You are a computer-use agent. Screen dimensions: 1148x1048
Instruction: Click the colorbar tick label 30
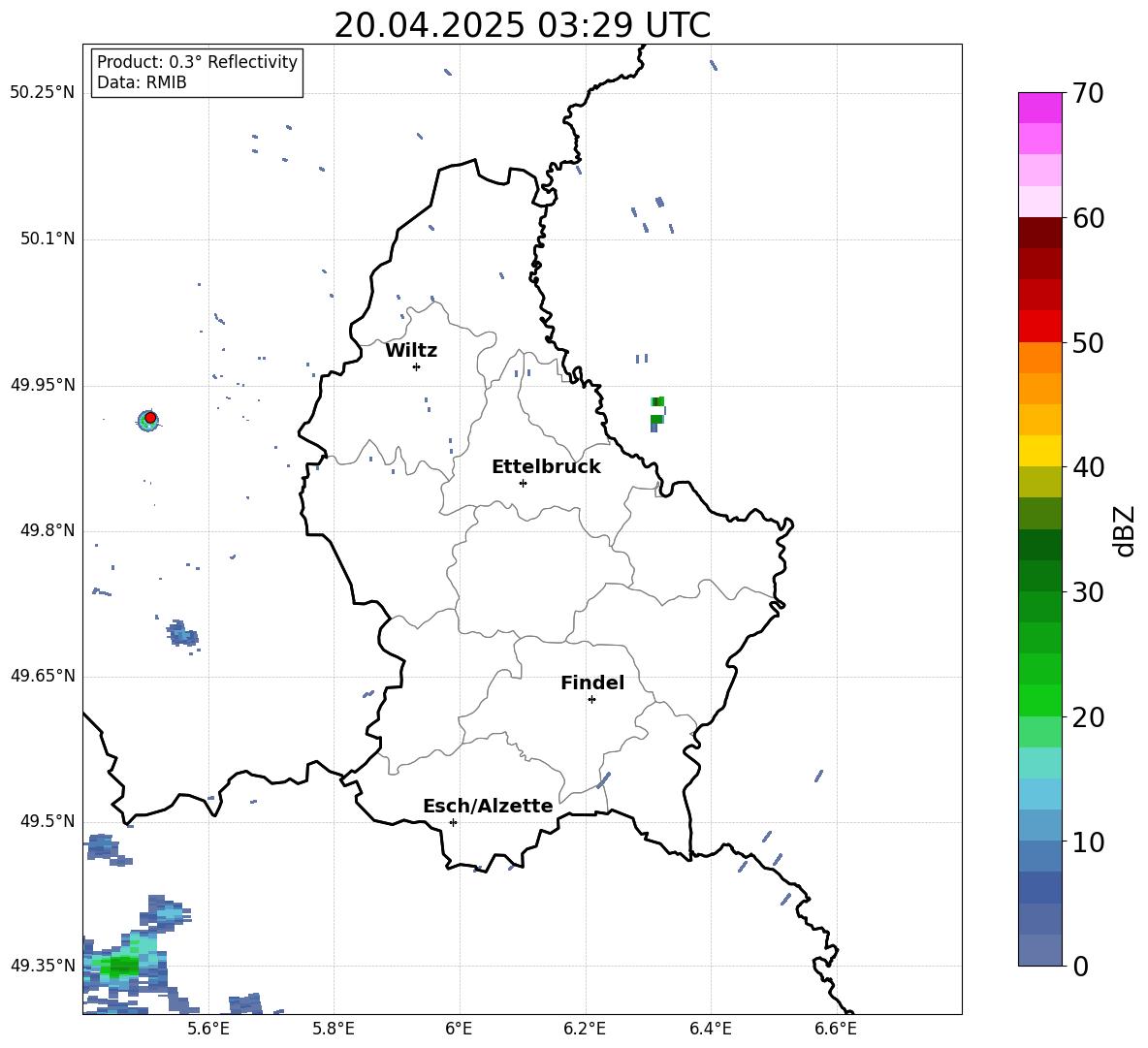[1088, 592]
